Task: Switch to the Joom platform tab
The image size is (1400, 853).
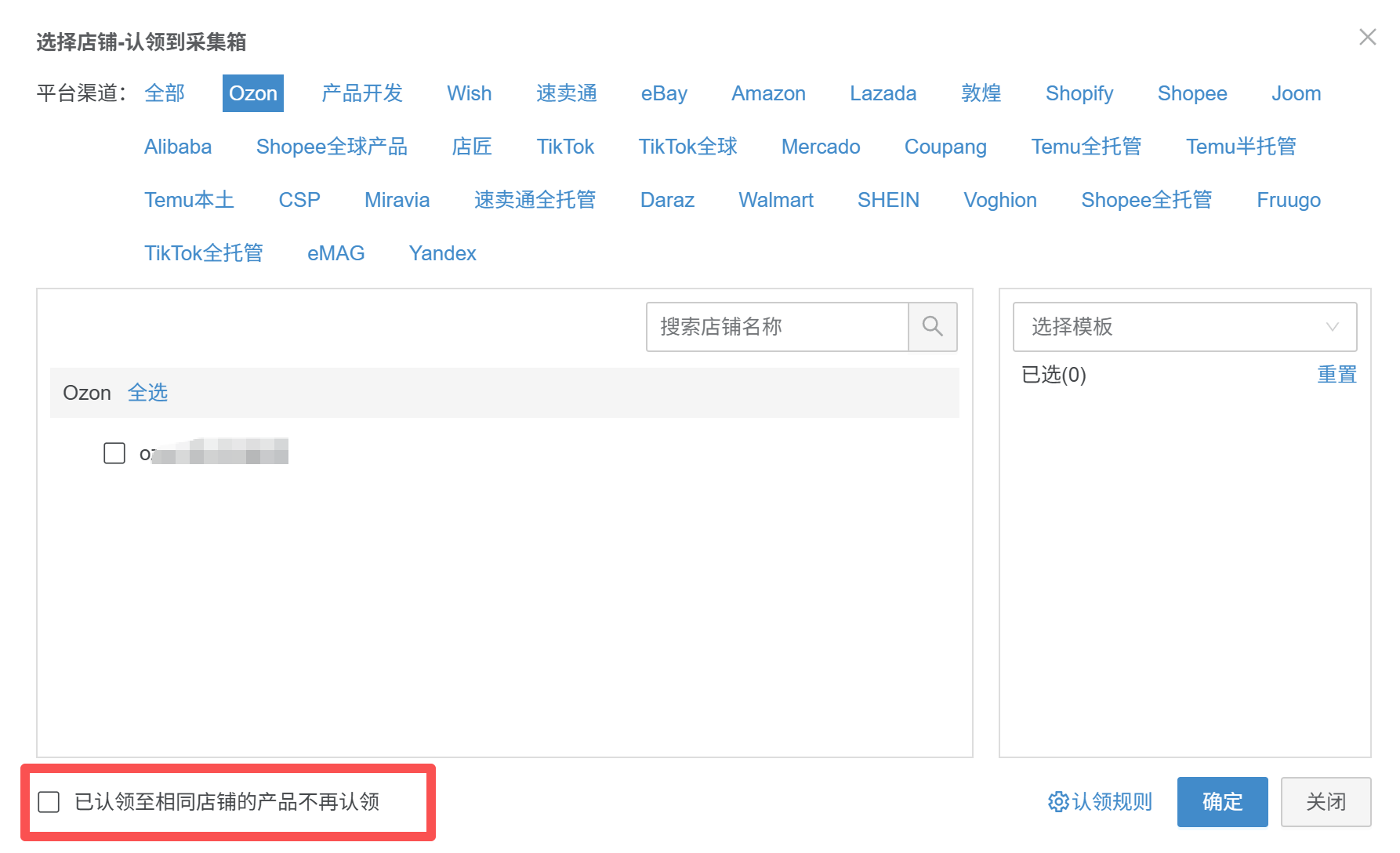Action: pyautogui.click(x=1297, y=93)
